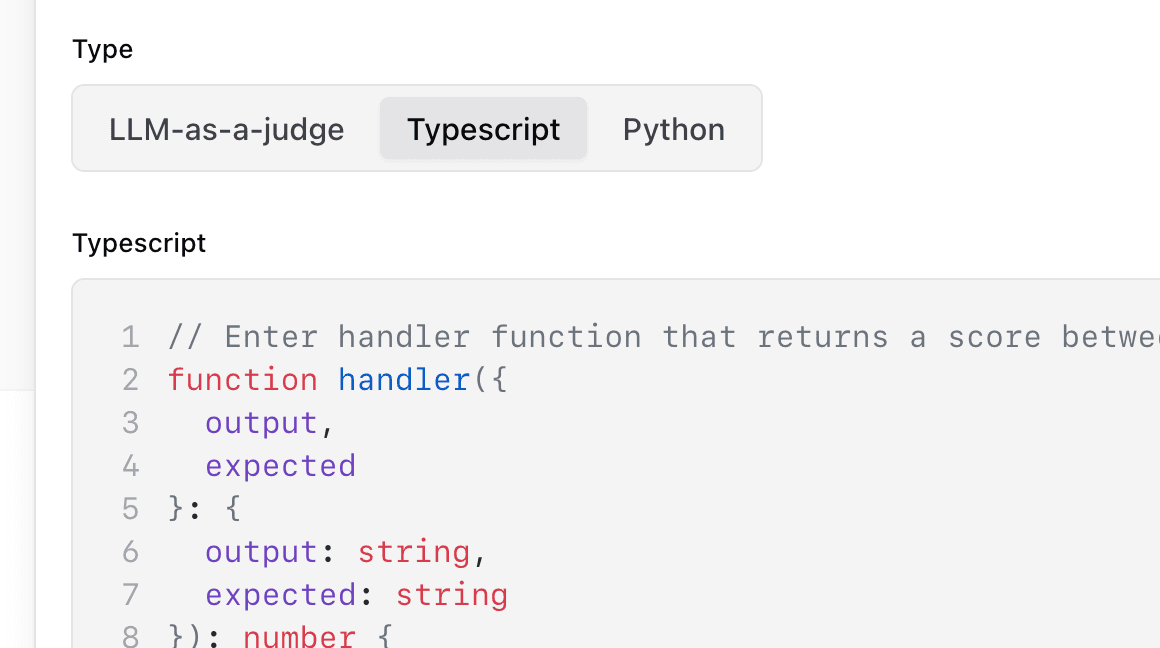Click the expected annotation on line 7
1160x648 pixels.
(x=280, y=595)
